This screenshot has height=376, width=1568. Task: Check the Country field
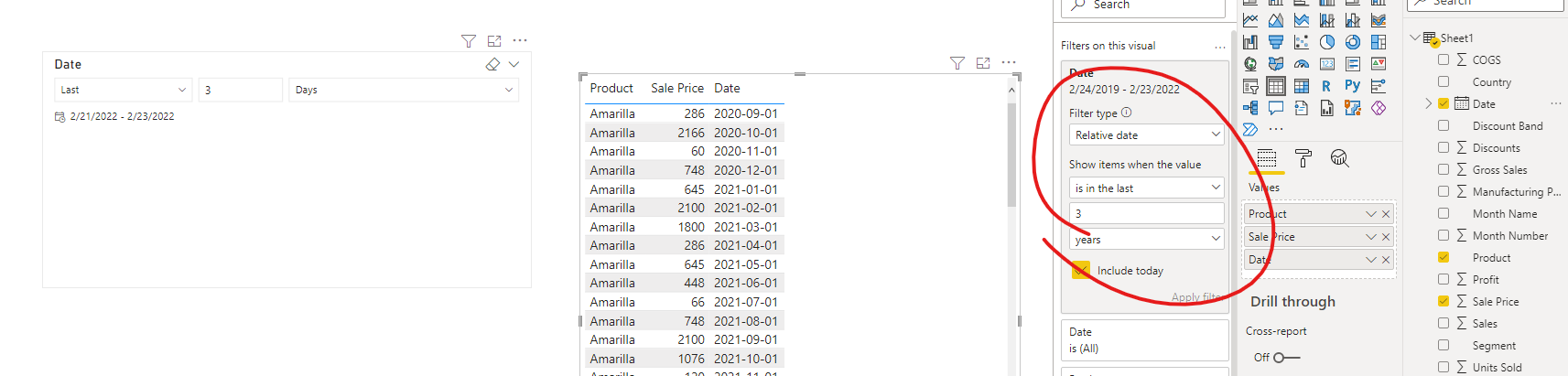click(1444, 81)
